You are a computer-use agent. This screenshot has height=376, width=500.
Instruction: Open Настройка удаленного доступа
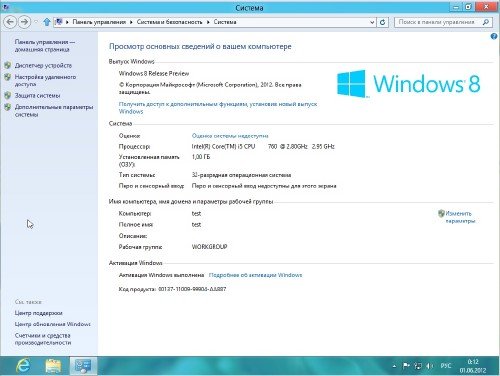point(45,81)
